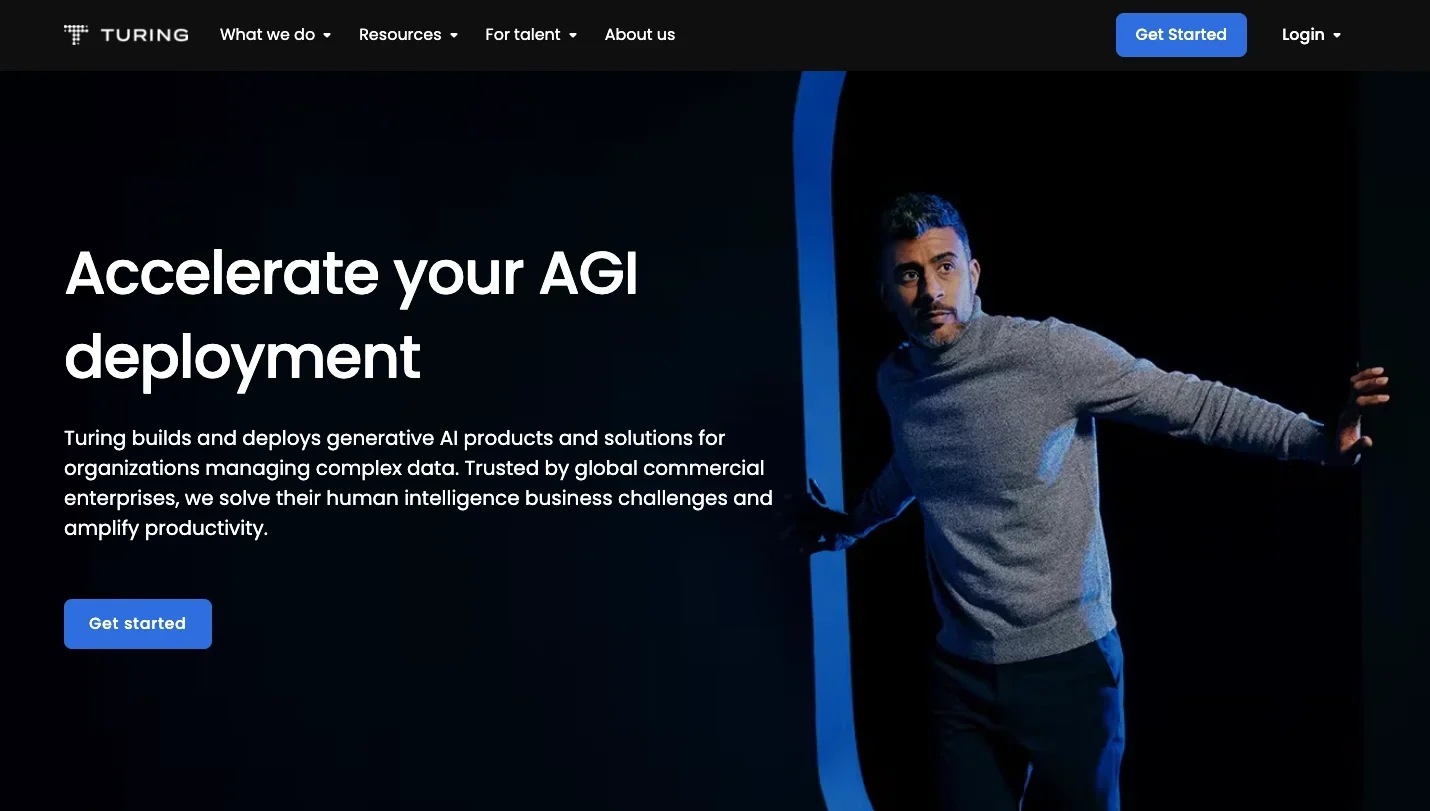This screenshot has width=1430, height=811.
Task: Expand the "For talent" dropdown arrow
Action: click(x=573, y=36)
